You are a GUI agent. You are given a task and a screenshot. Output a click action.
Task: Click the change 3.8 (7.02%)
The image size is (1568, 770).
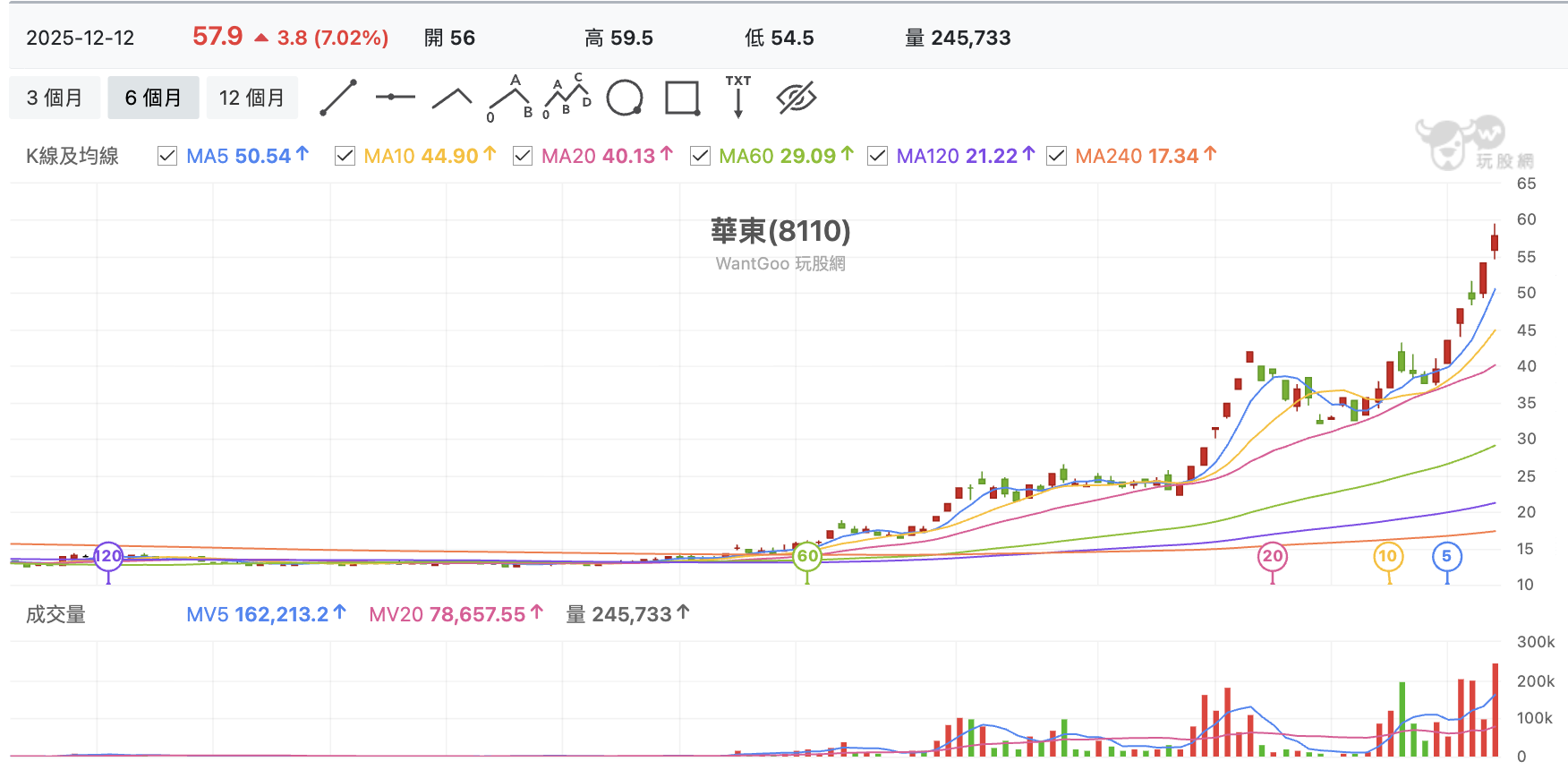[x=332, y=38]
